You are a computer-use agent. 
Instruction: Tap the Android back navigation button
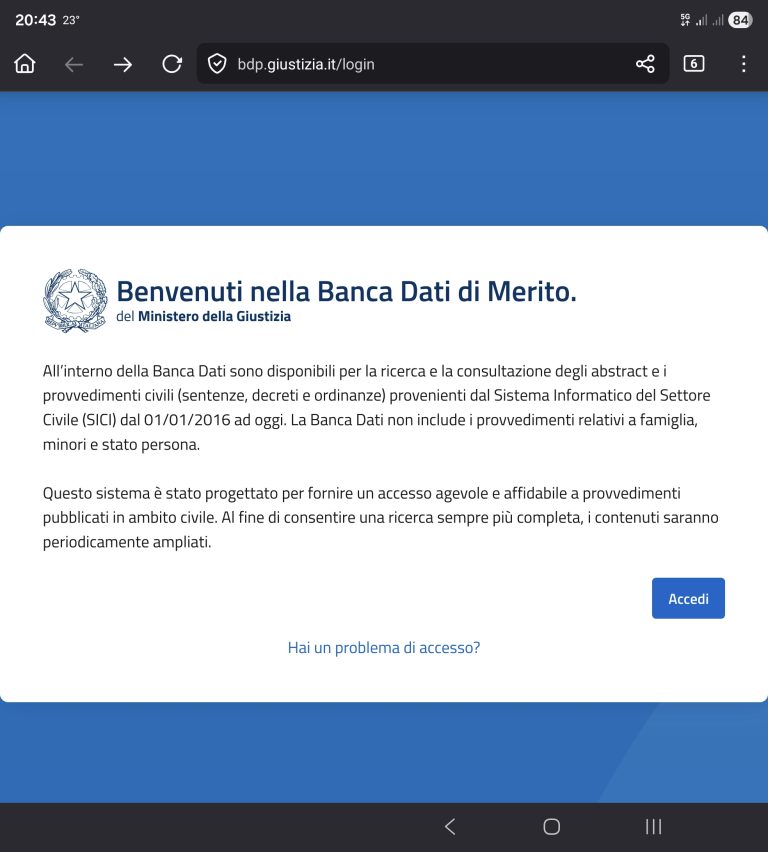pyautogui.click(x=450, y=826)
